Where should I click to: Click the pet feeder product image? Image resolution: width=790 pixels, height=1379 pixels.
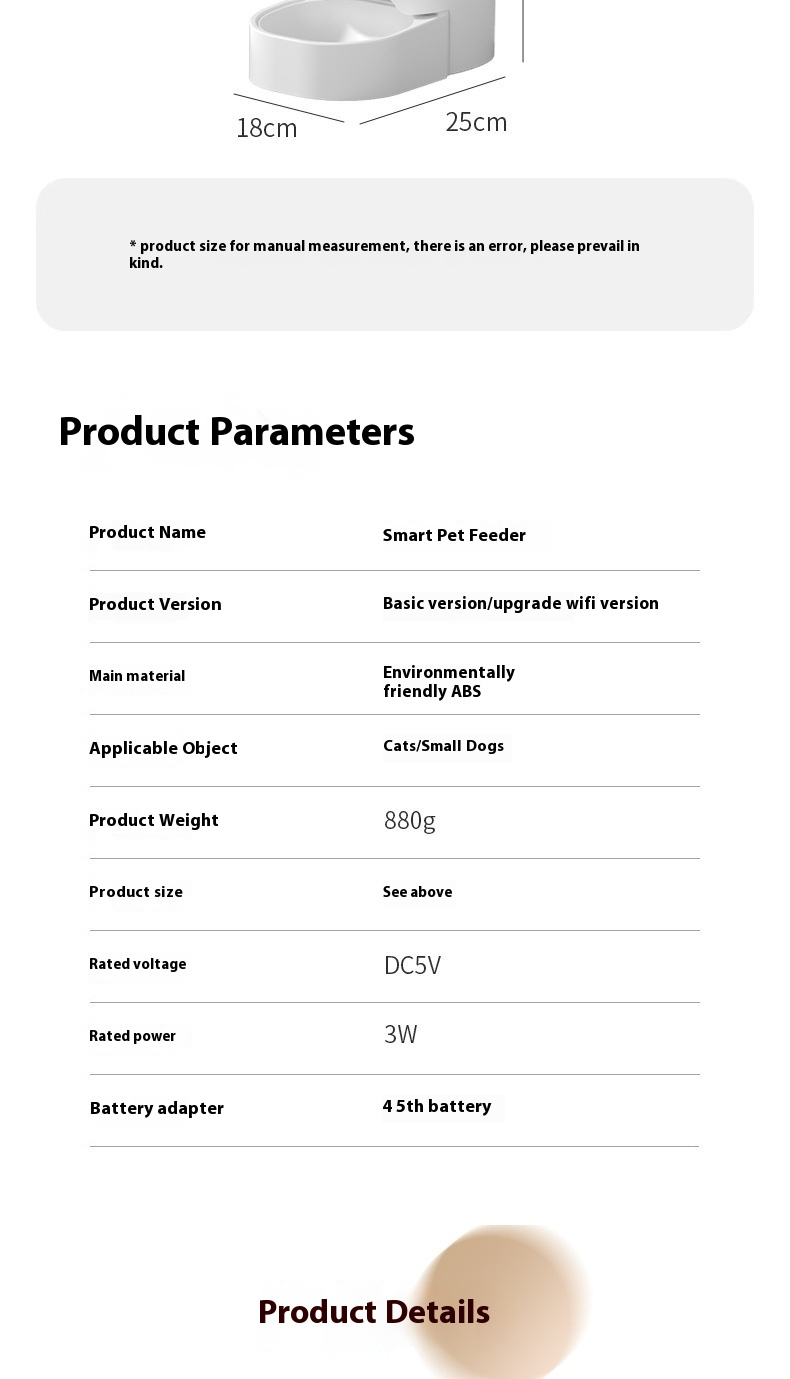[373, 50]
